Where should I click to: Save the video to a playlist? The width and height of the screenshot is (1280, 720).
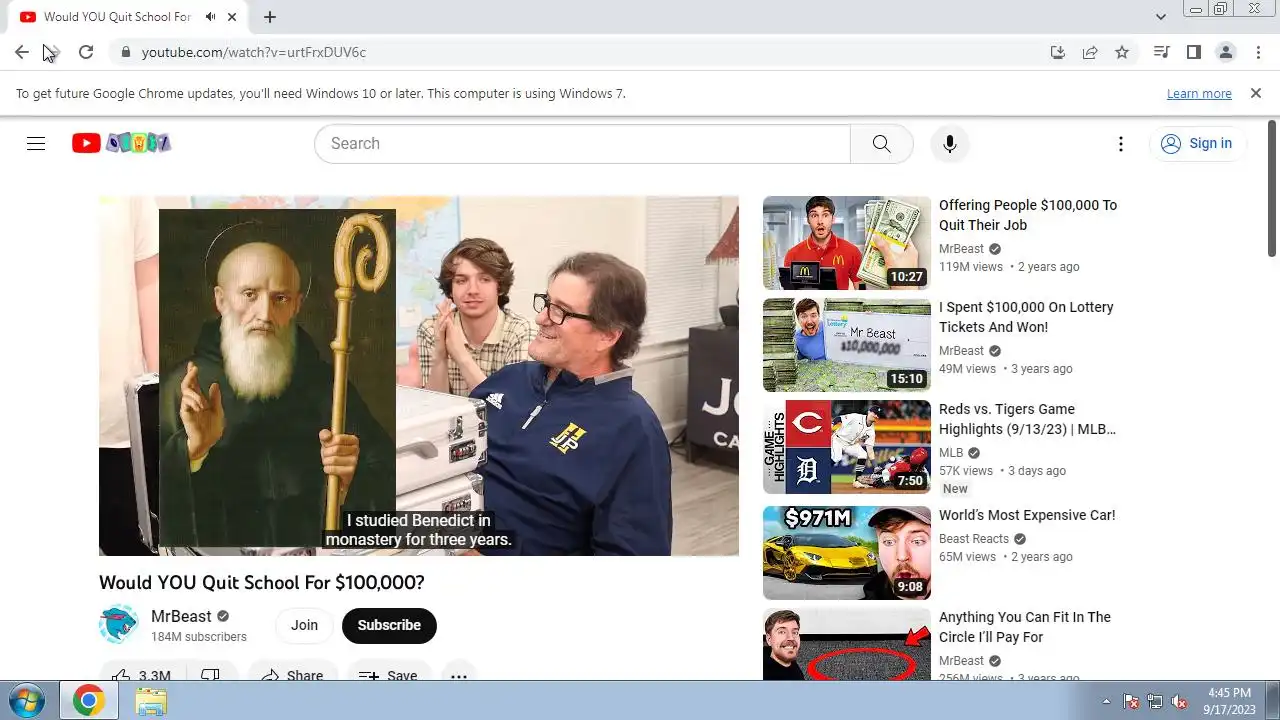tap(389, 674)
